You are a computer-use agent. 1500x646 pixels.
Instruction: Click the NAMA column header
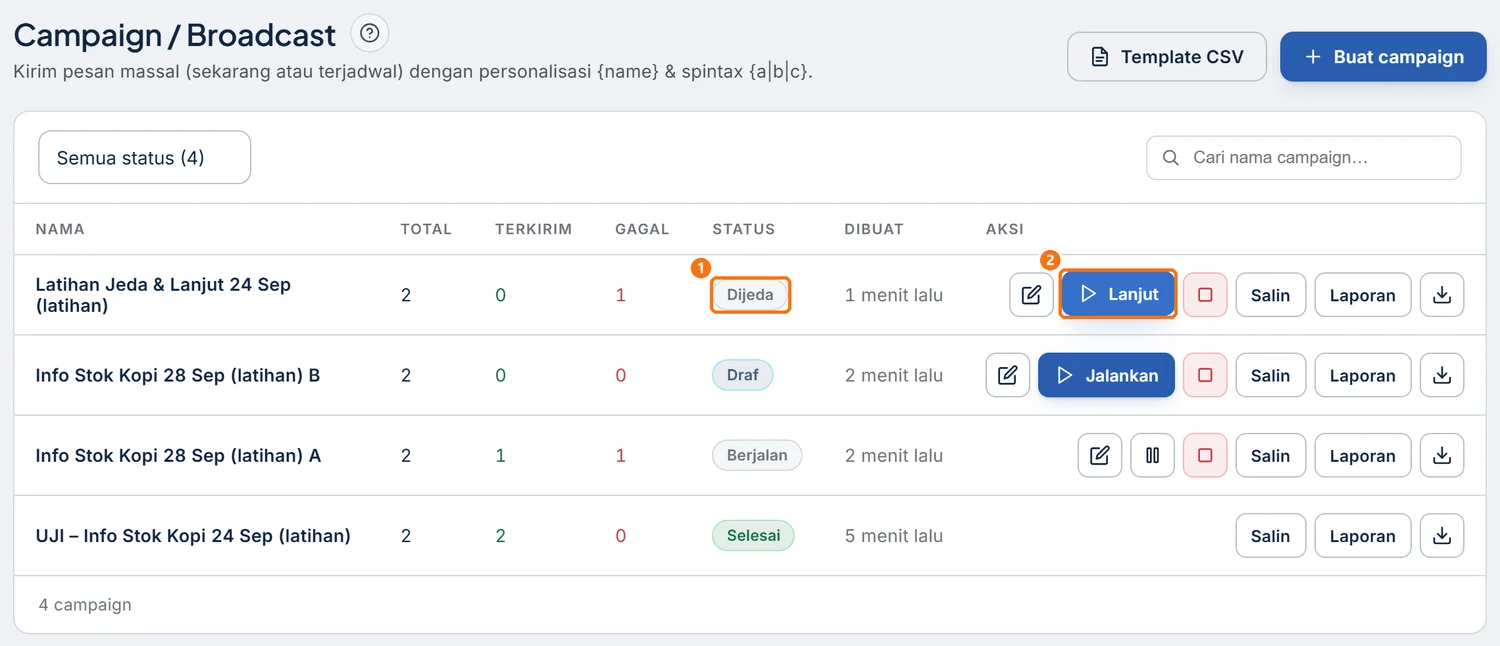point(60,229)
